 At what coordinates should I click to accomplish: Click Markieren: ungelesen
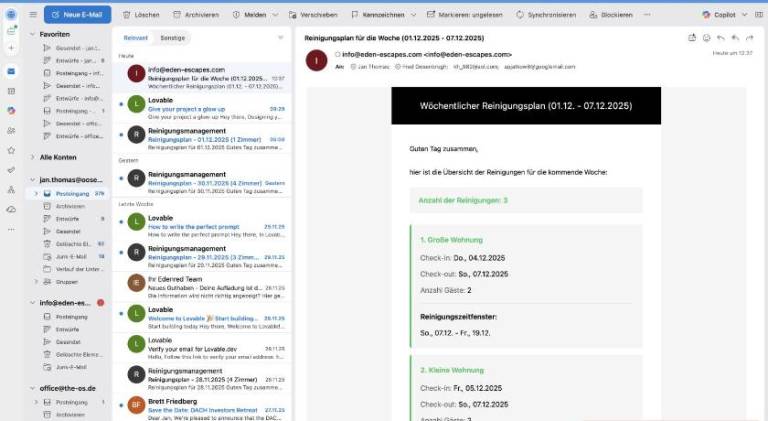(464, 15)
